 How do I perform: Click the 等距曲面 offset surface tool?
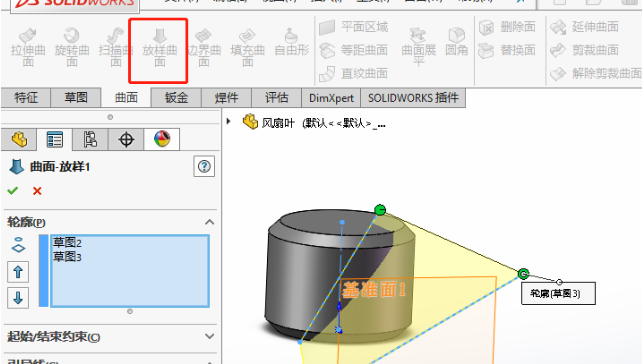tap(353, 50)
